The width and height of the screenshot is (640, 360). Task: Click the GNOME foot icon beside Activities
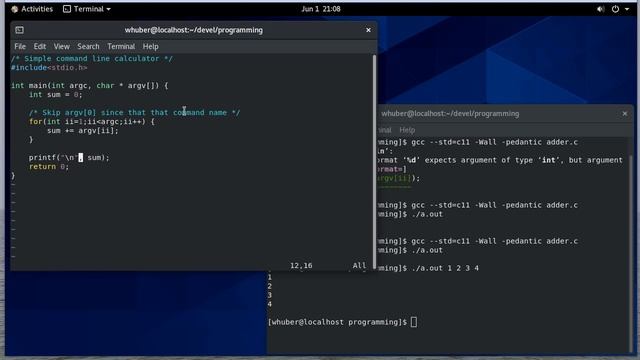tap(15, 9)
